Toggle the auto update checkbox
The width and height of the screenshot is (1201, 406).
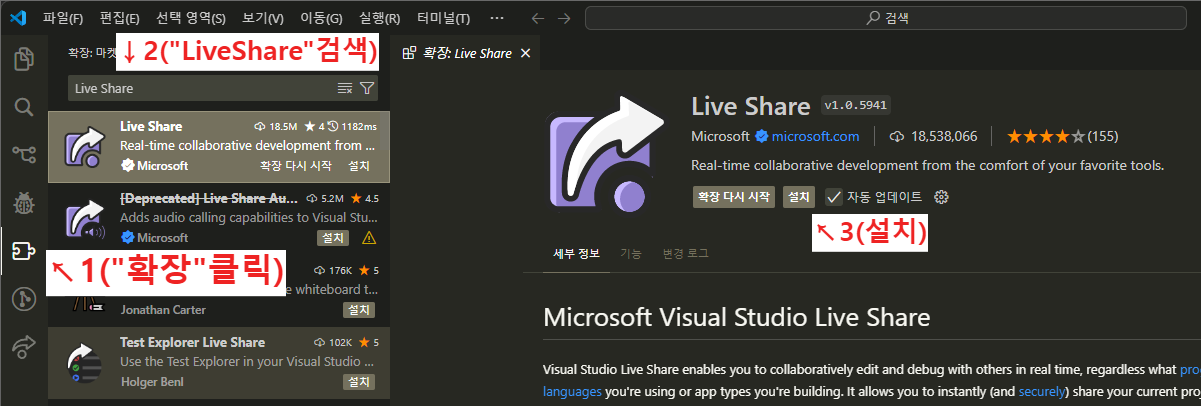(834, 197)
